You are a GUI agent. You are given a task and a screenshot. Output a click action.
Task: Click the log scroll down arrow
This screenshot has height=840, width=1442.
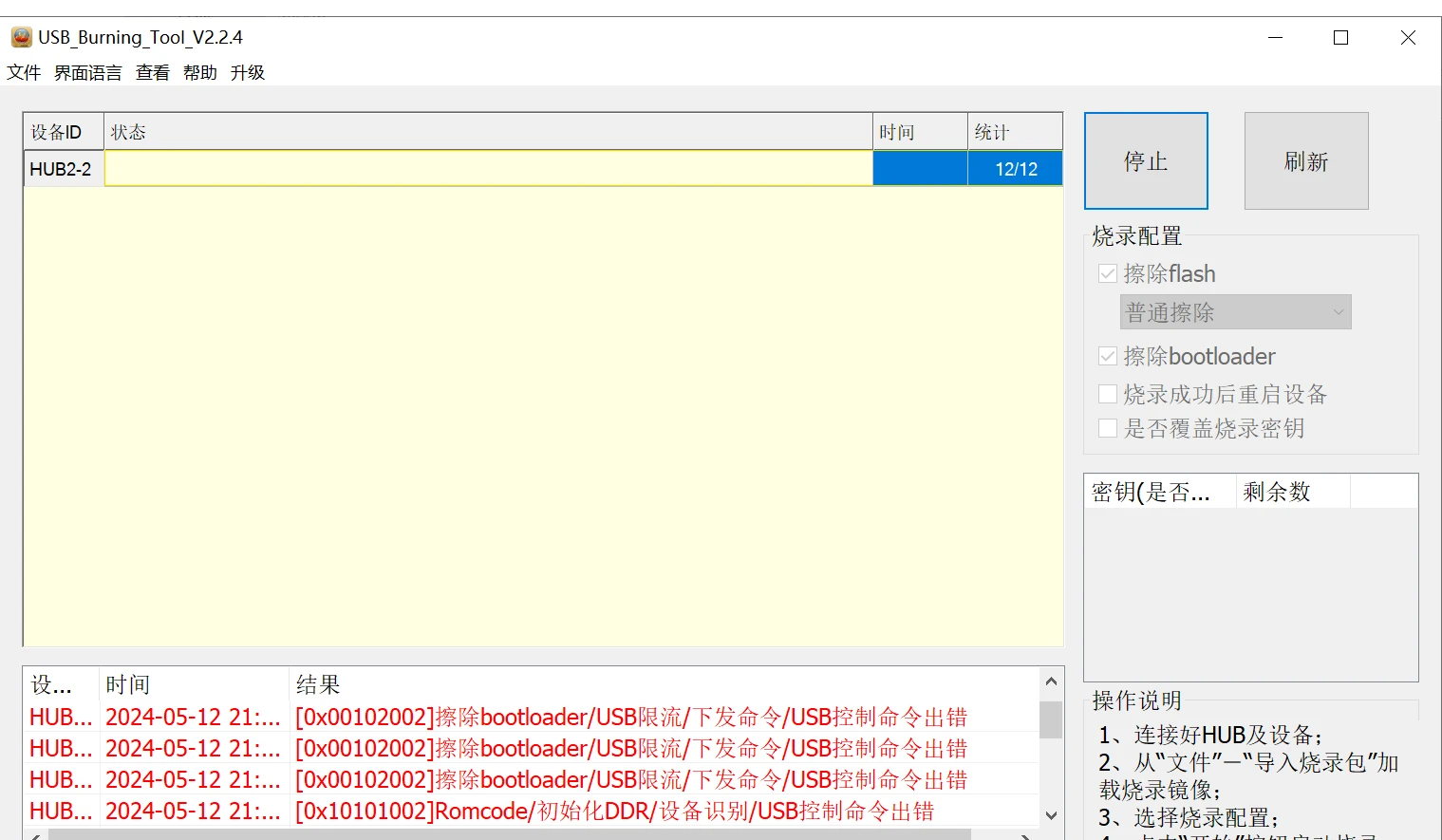[1051, 814]
